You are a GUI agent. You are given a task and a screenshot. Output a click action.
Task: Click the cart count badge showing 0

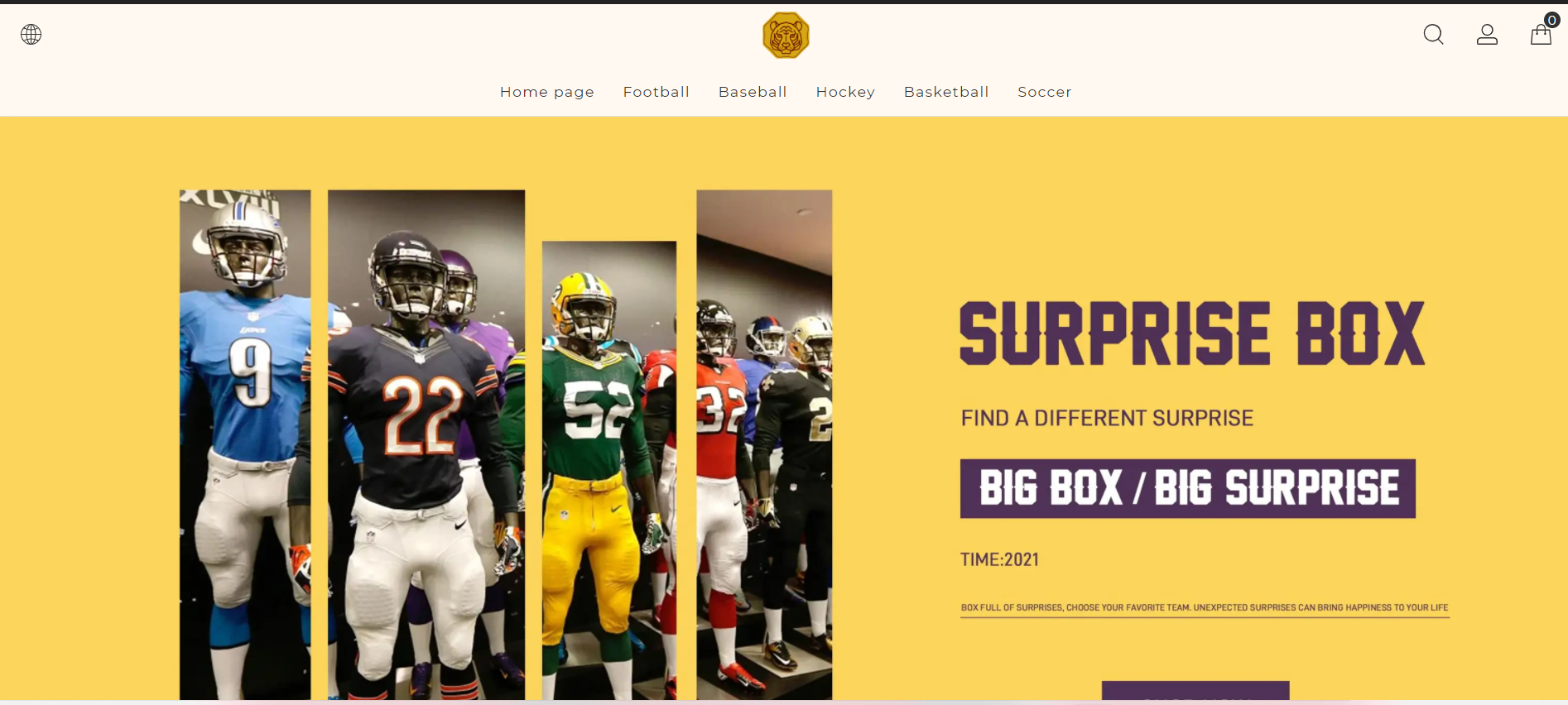[x=1552, y=20]
